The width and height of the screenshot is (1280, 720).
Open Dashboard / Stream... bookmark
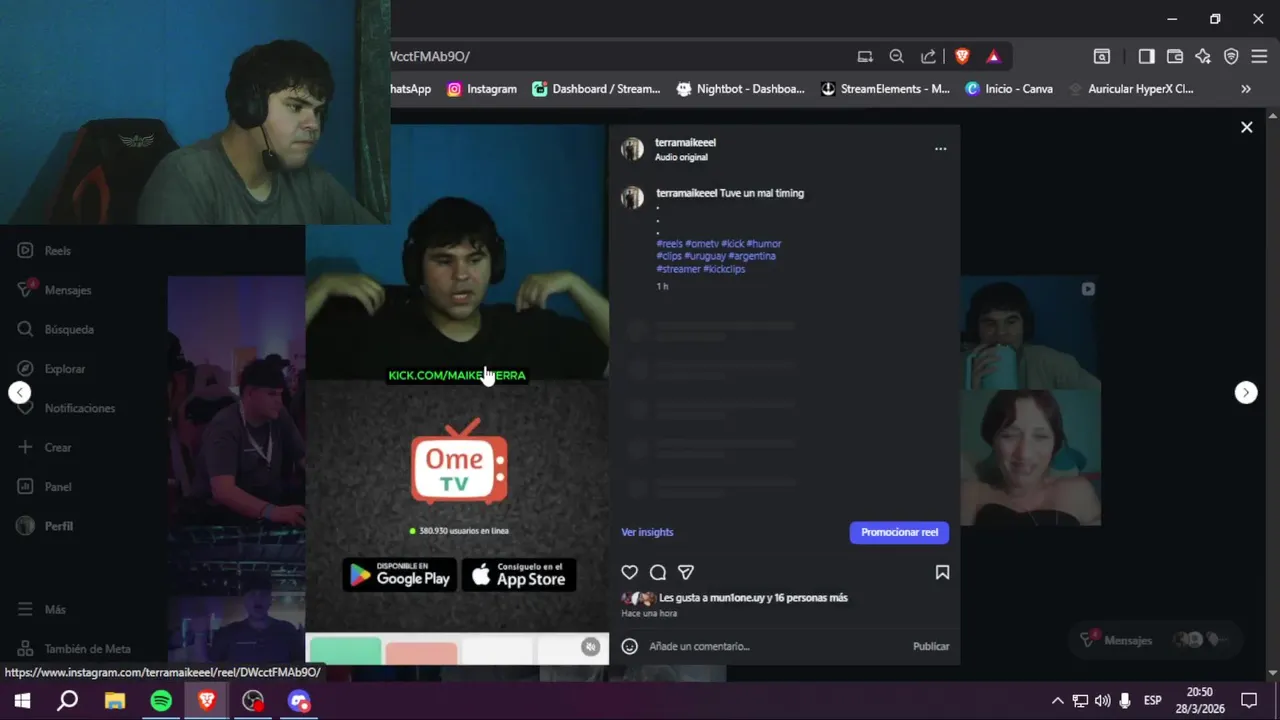tap(596, 89)
